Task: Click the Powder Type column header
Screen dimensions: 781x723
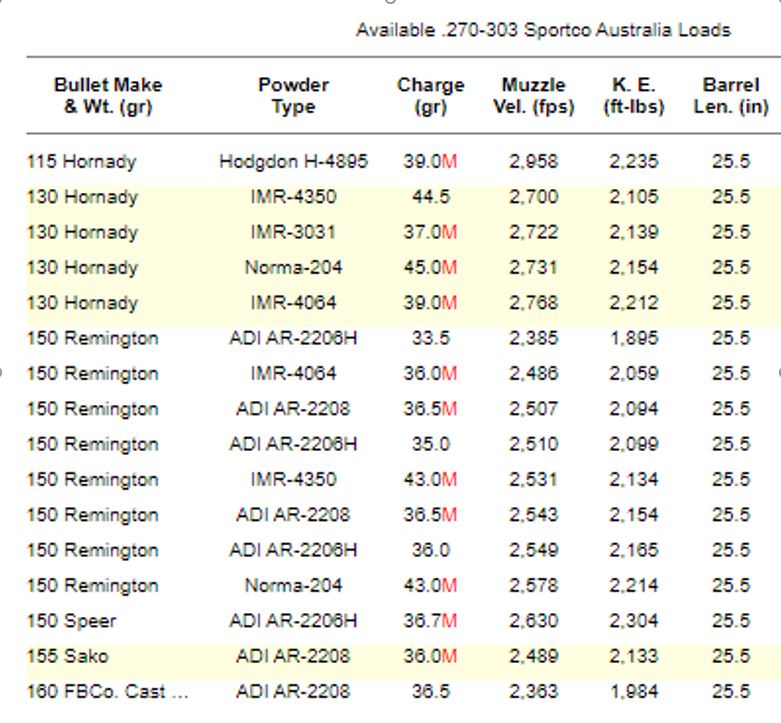Action: point(293,96)
